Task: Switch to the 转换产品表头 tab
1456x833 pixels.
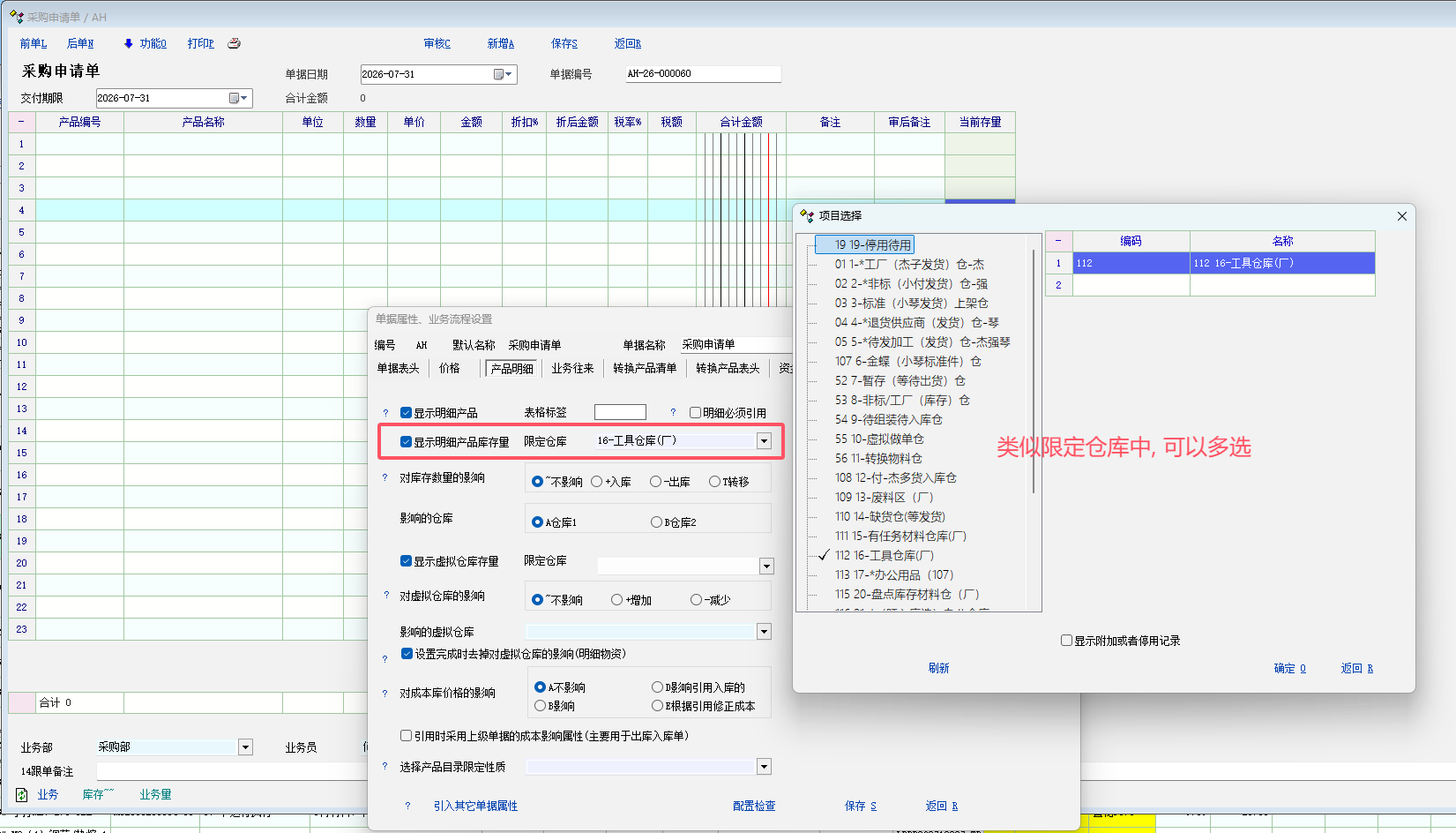Action: click(728, 369)
